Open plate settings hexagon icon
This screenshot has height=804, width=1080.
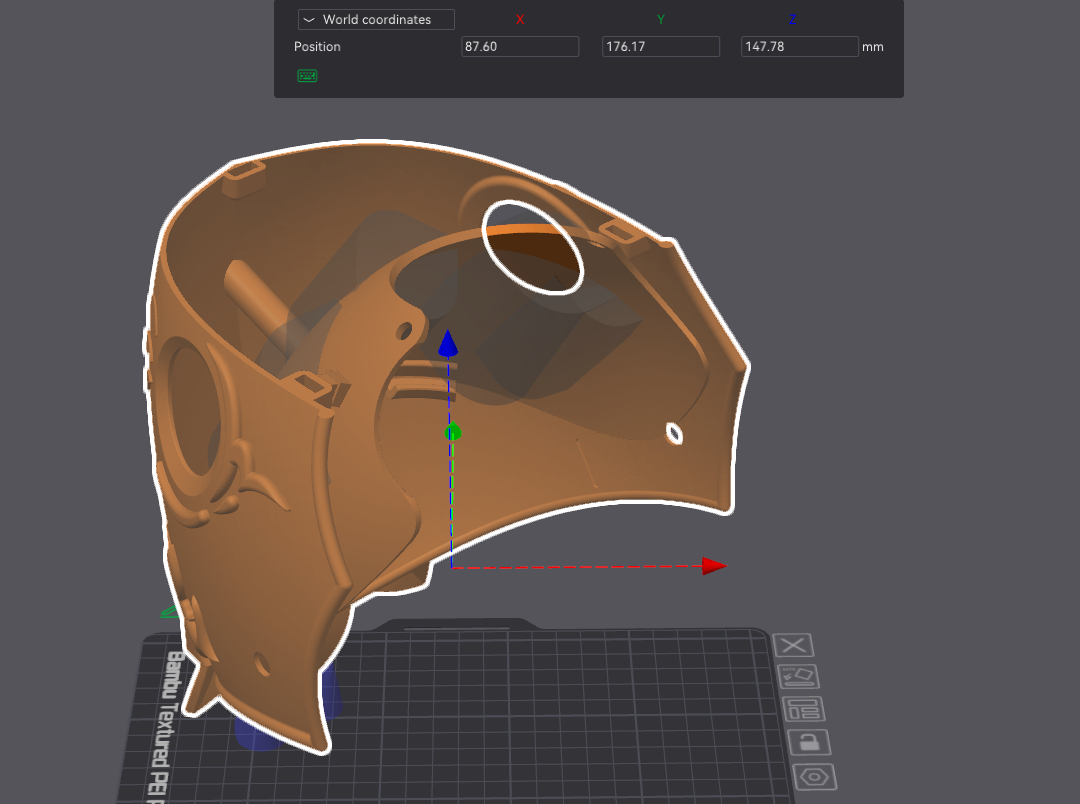point(814,776)
